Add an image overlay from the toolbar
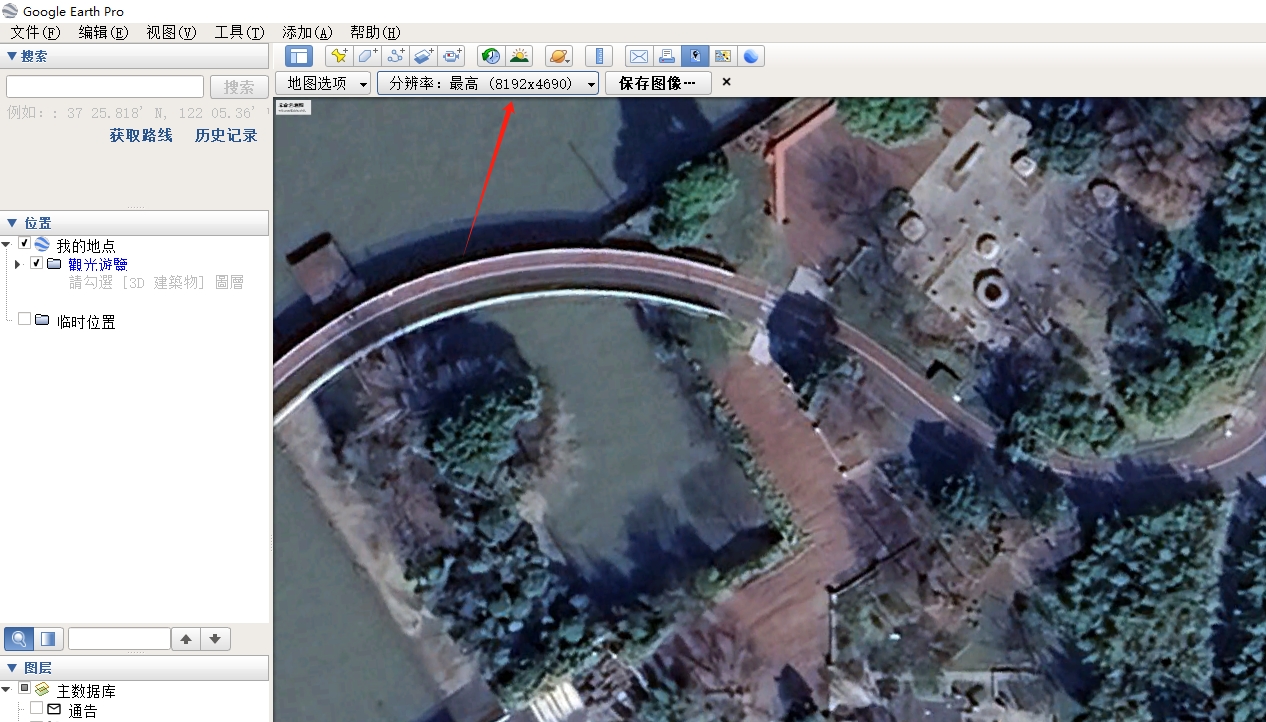1266x722 pixels. [x=423, y=56]
